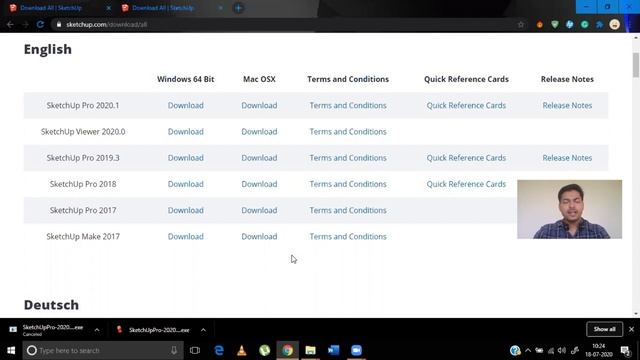Show all downloads
Viewport: 640px width, 360px height.
click(604, 329)
